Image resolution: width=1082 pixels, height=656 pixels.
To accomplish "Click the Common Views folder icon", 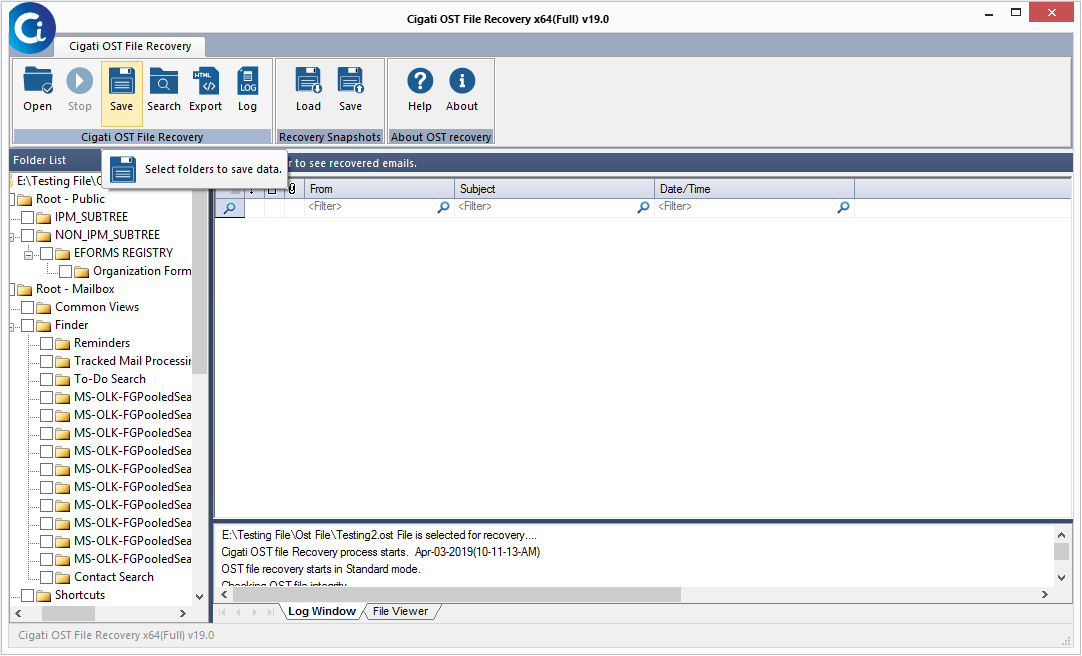I will tap(43, 308).
